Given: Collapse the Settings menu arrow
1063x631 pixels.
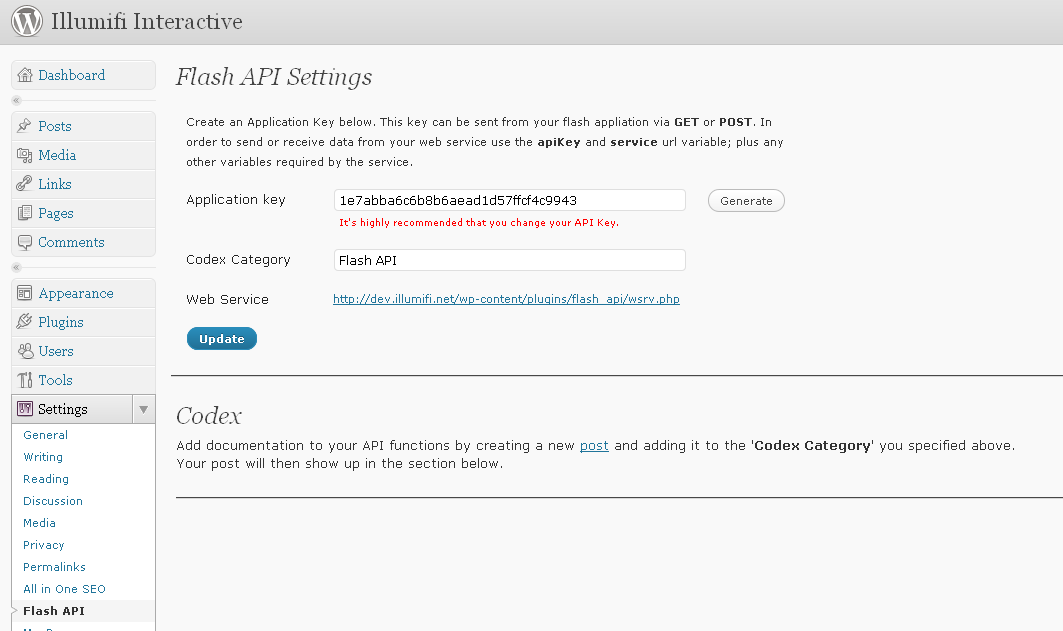Looking at the screenshot, I should point(144,409).
